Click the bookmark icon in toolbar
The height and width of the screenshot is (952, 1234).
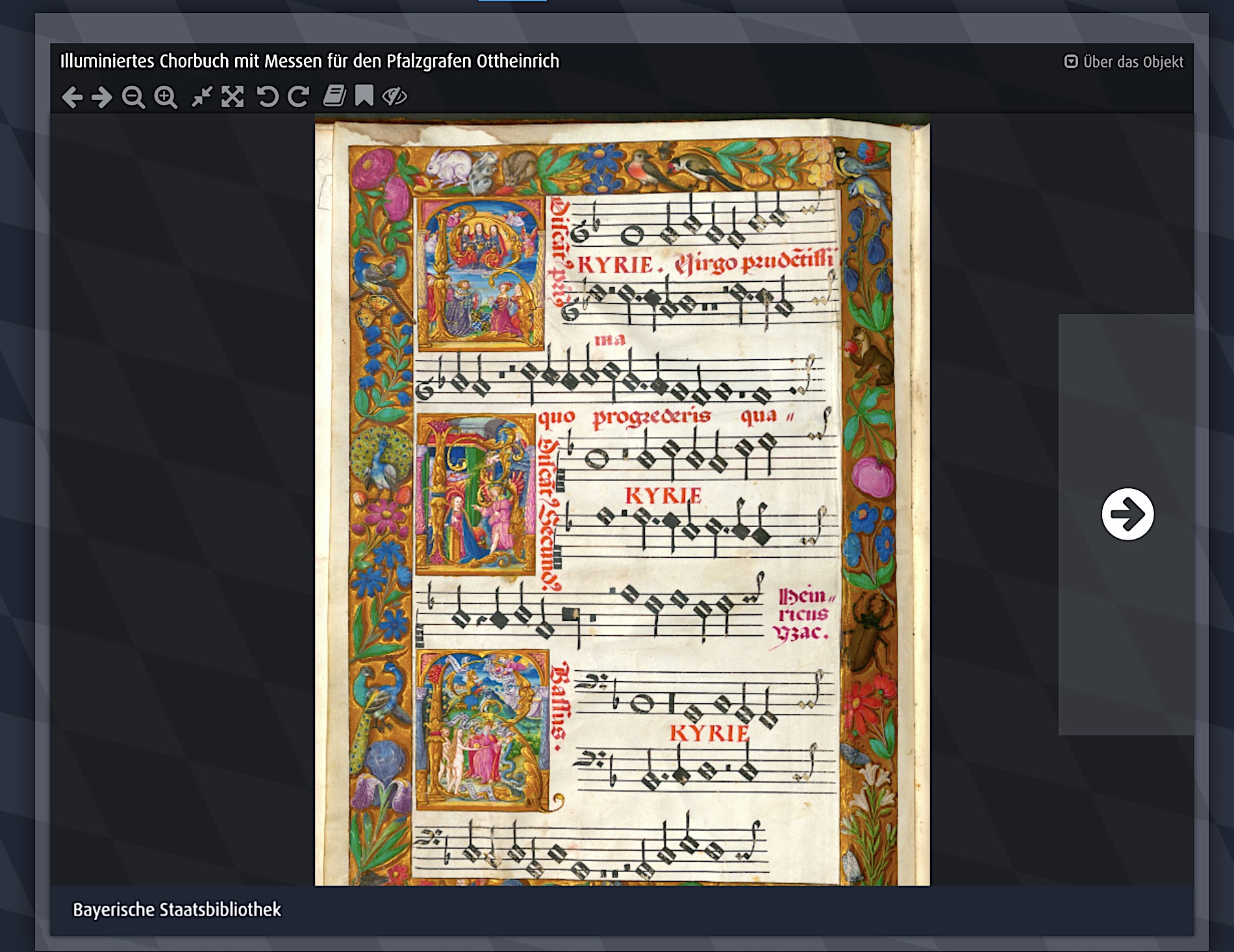[x=364, y=95]
